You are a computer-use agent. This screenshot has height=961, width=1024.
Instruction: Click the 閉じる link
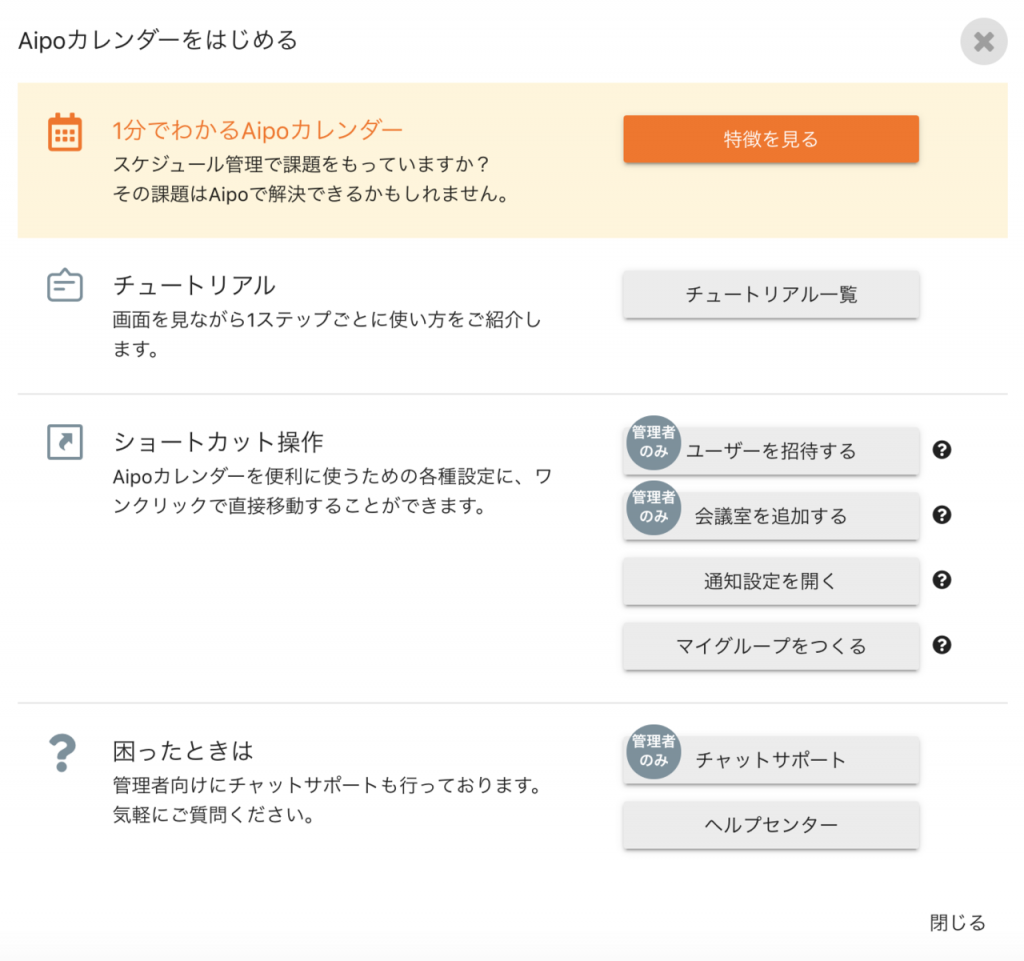pyautogui.click(x=957, y=922)
